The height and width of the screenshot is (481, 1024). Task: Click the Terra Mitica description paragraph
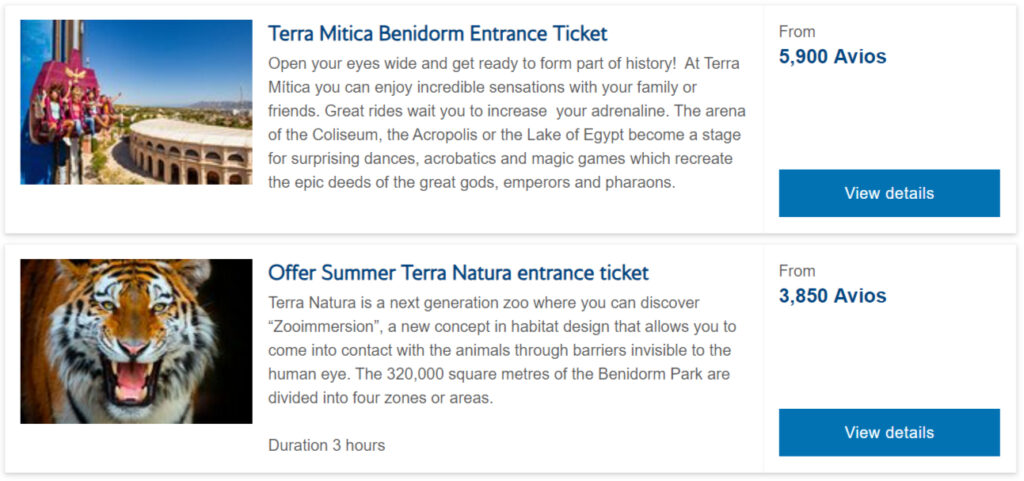(506, 122)
